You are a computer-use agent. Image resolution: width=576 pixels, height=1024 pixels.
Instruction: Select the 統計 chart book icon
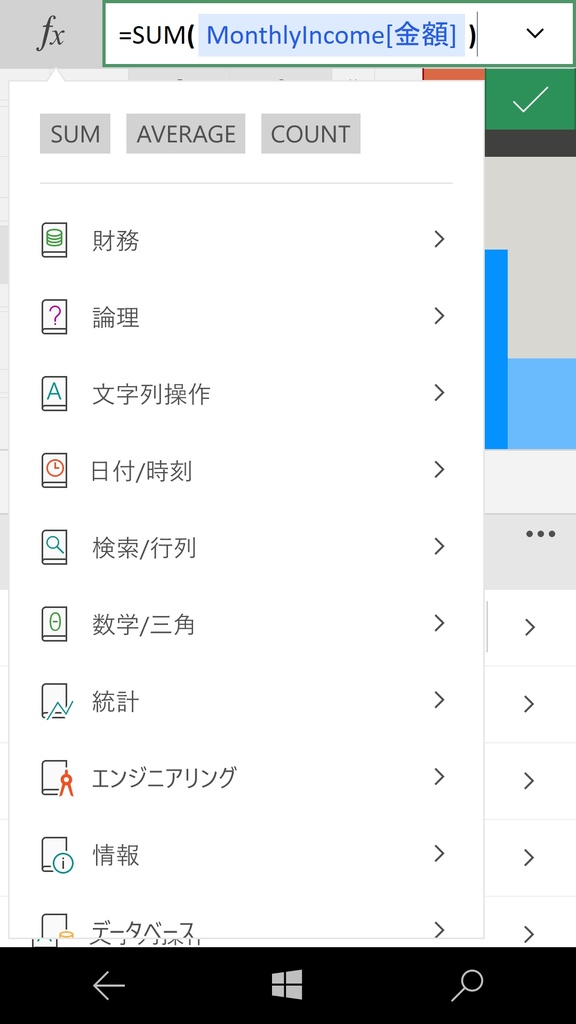[x=57, y=701]
